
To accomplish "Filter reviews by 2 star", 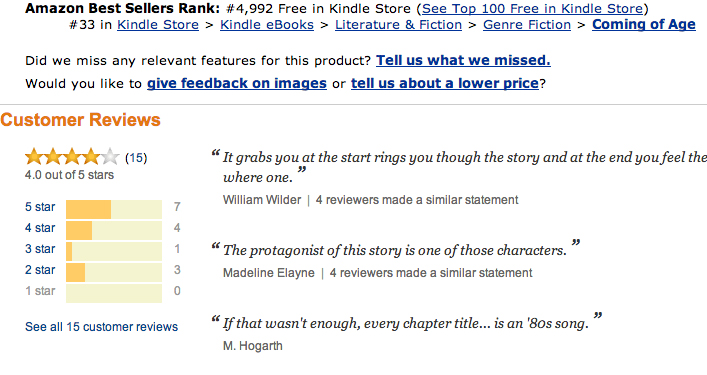I will 40,270.
